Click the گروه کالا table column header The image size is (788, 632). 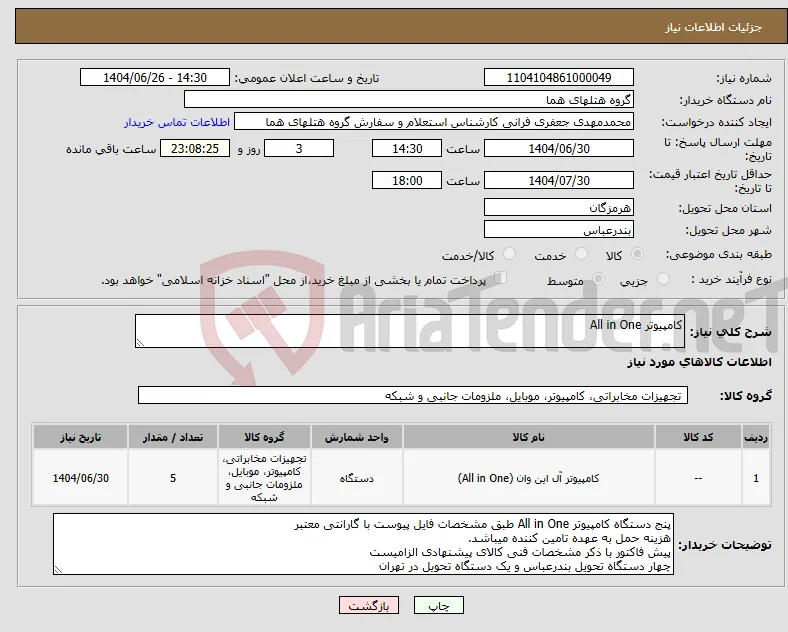(x=264, y=437)
